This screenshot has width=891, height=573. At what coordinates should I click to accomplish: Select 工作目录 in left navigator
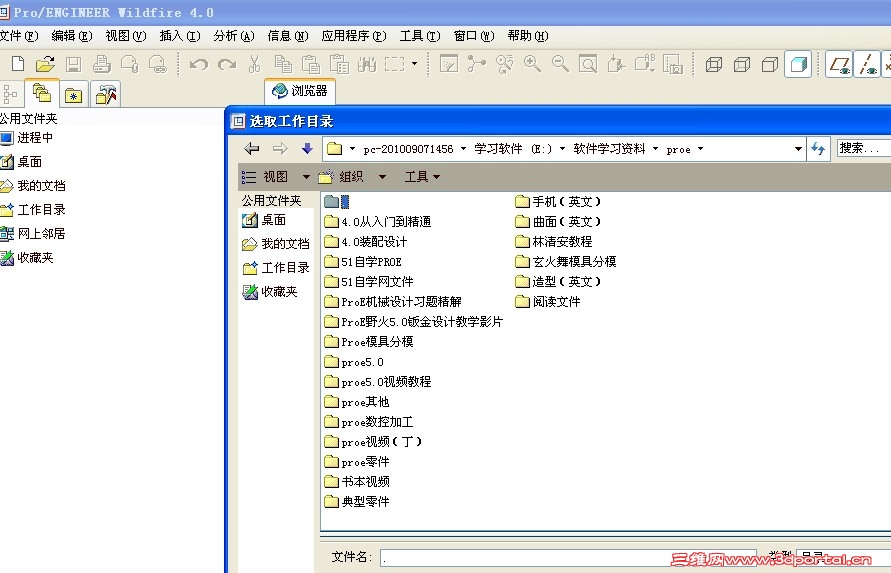[x=32, y=210]
